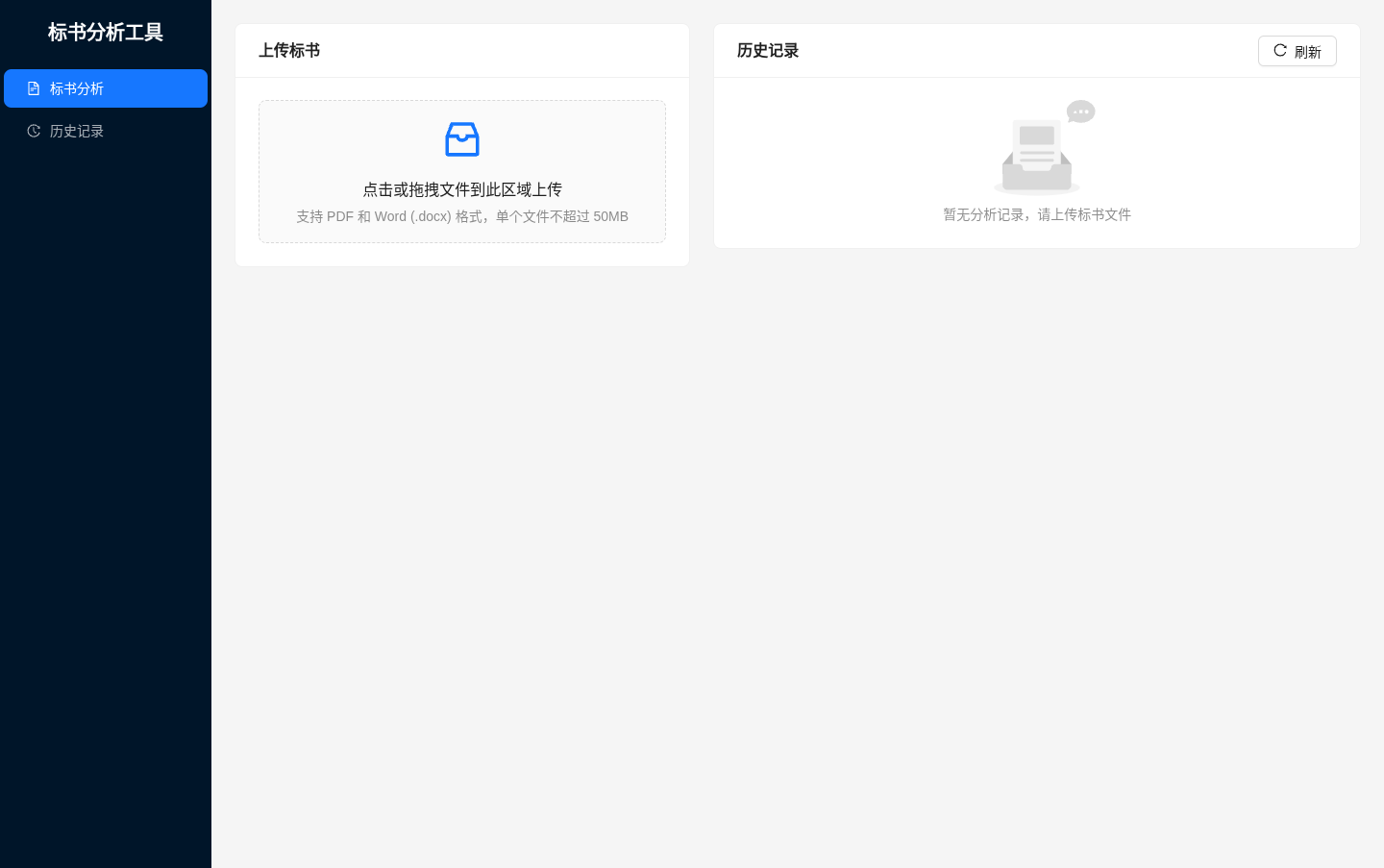Click the document icon beside 标书分析
This screenshot has width=1384, height=868.
click(34, 88)
